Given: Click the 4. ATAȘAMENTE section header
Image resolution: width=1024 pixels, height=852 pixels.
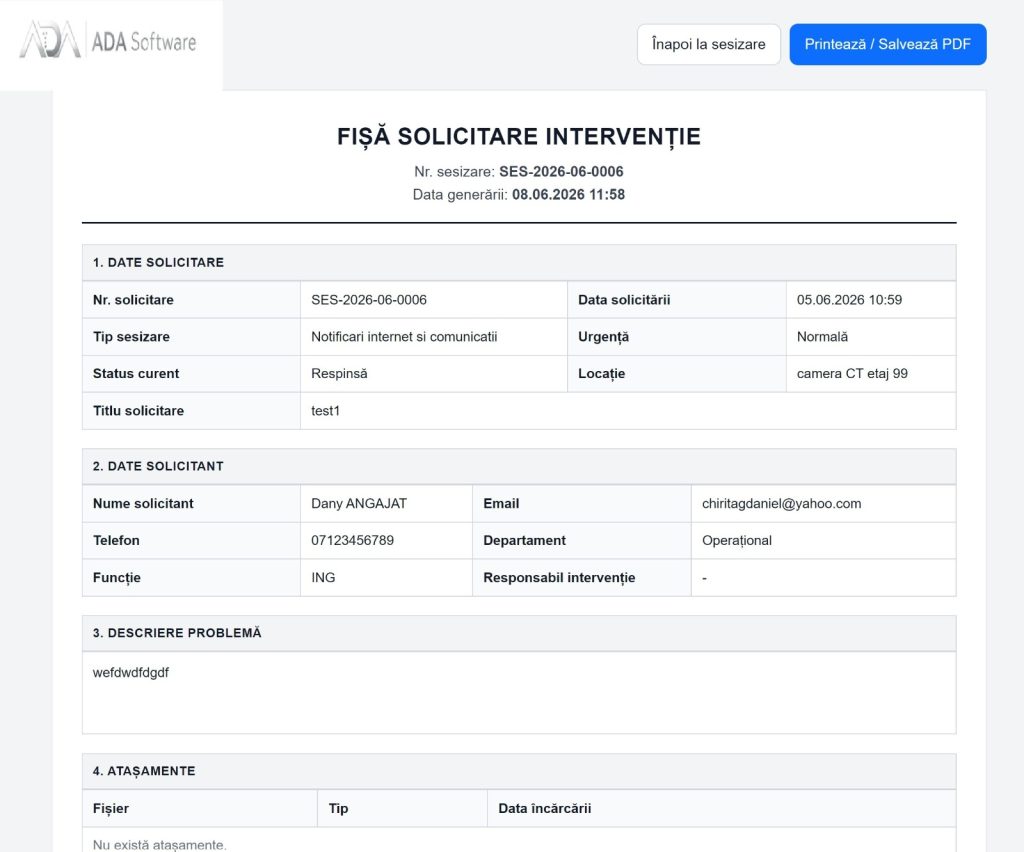Looking at the screenshot, I should (x=519, y=771).
